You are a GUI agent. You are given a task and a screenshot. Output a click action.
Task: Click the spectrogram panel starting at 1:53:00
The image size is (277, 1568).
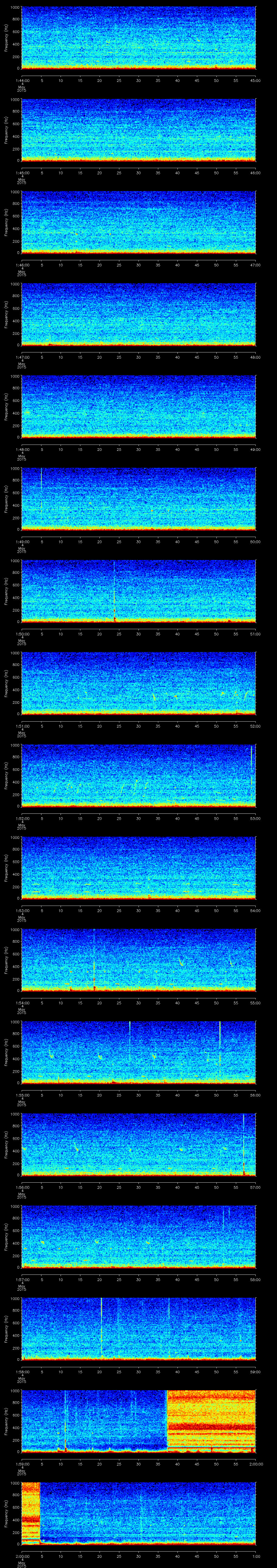click(x=138, y=868)
